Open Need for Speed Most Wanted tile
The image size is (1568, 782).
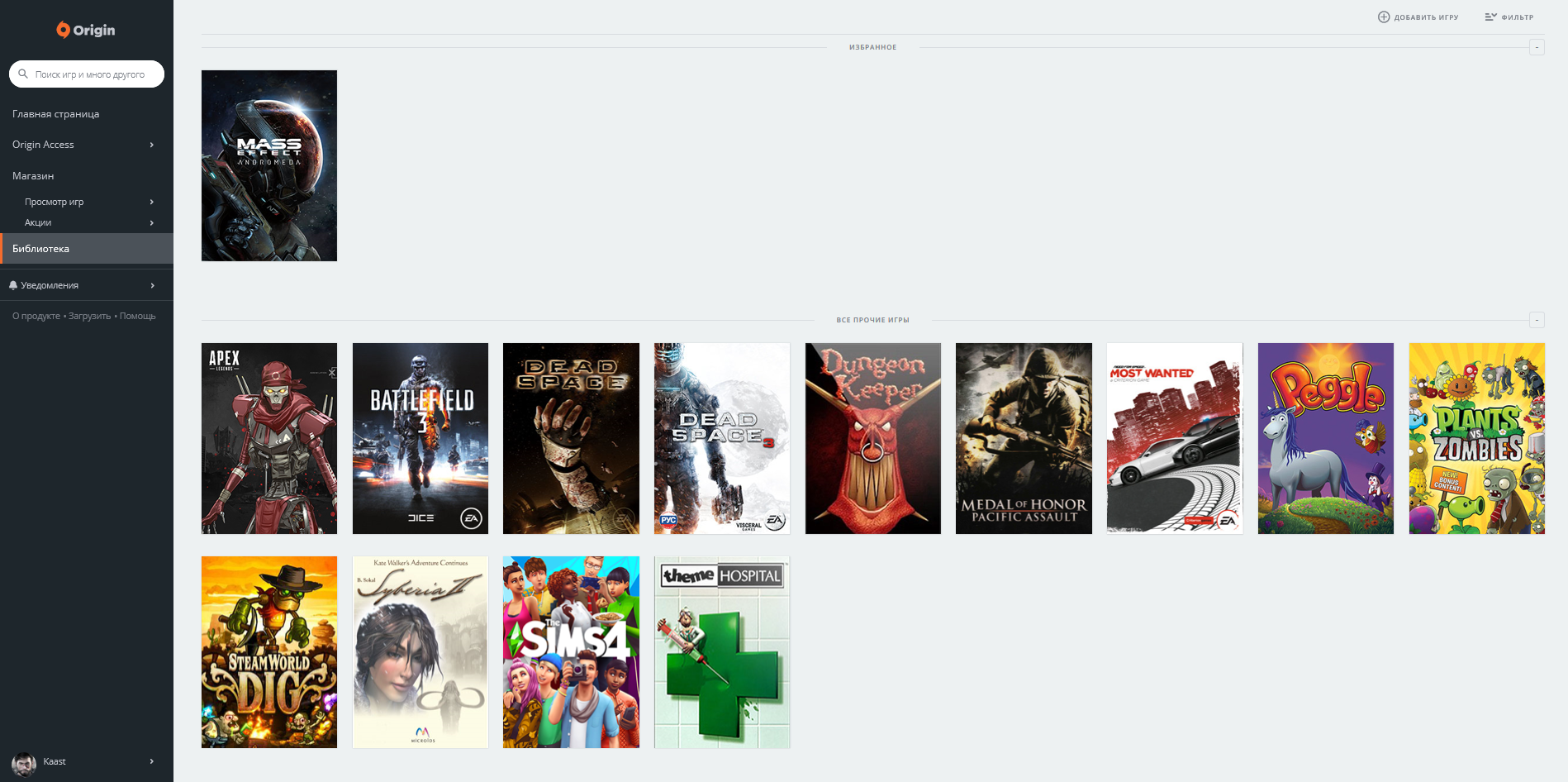click(1175, 438)
